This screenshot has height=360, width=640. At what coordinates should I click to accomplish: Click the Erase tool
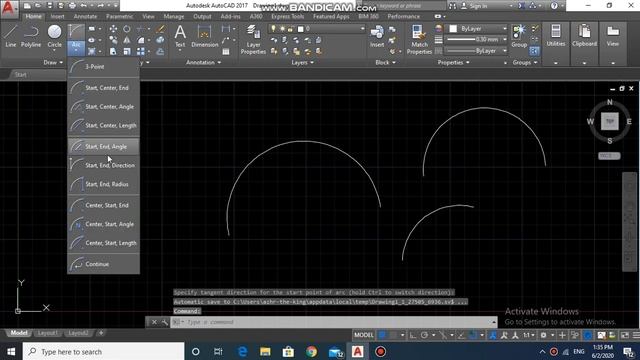click(x=161, y=29)
